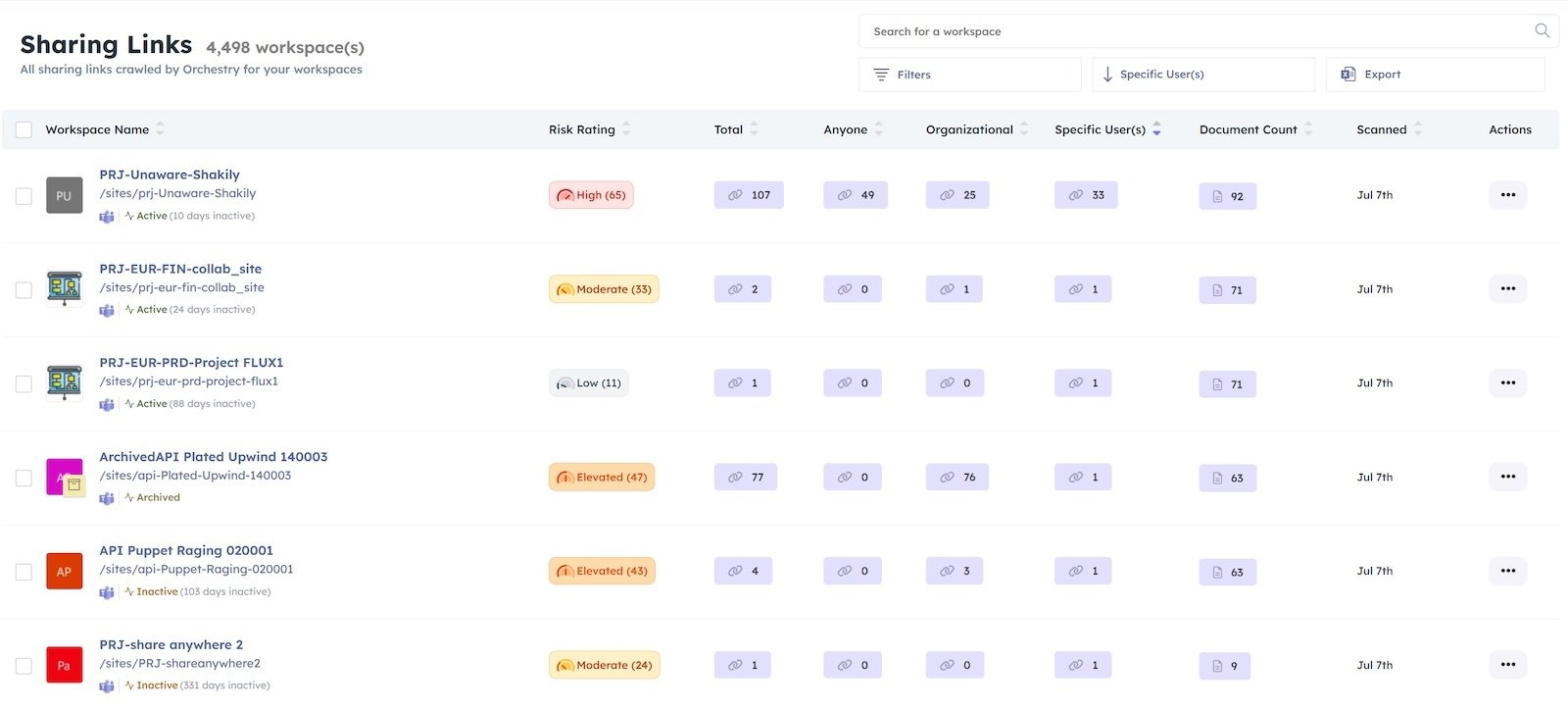Click the AP orange workspace avatar
This screenshot has width=1568, height=708.
coord(64,572)
